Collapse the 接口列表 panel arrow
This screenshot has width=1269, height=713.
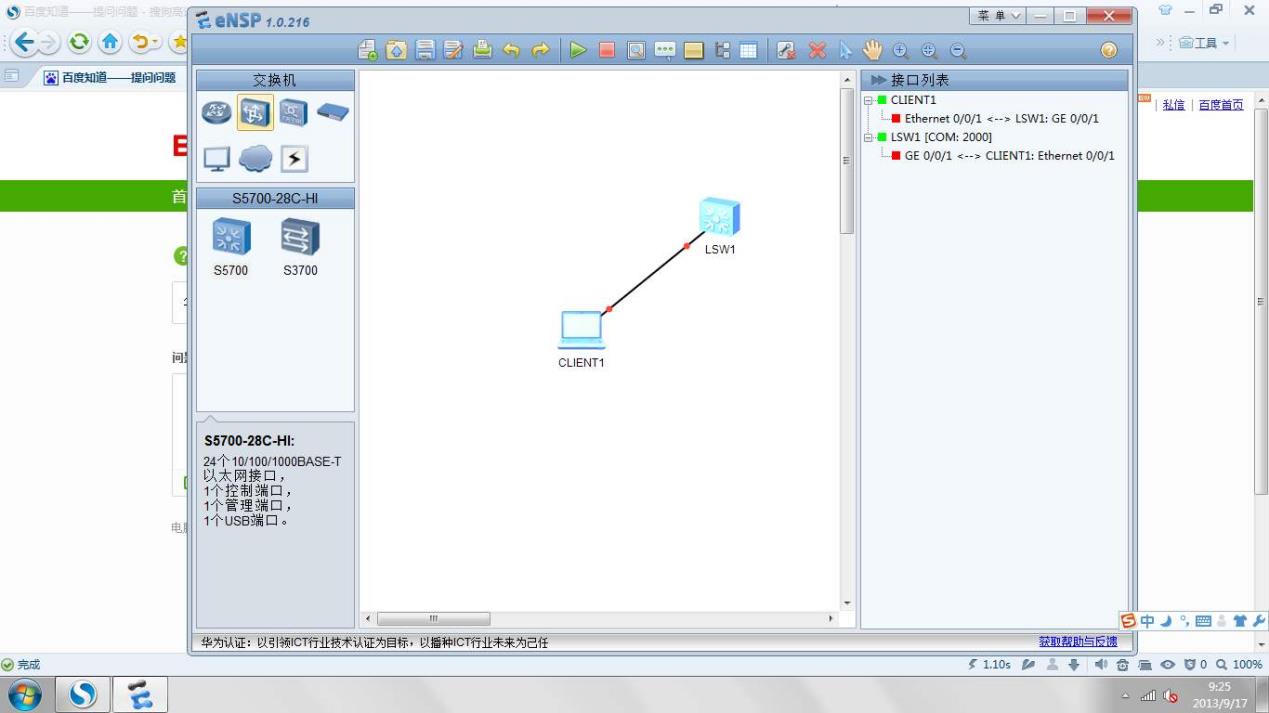878,80
